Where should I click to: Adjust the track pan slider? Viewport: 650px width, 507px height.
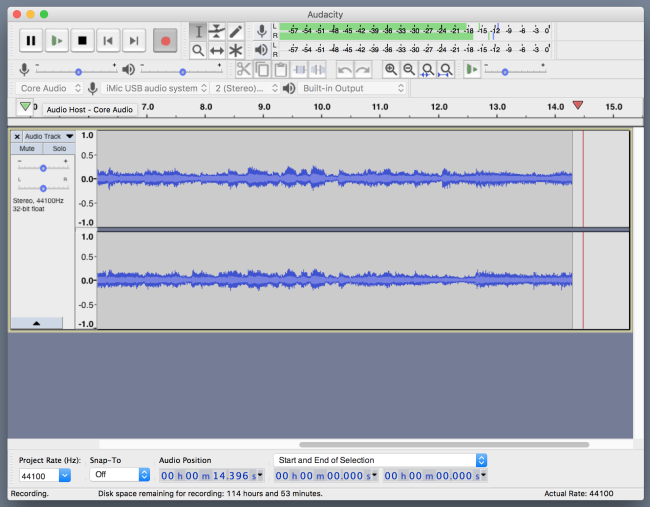click(x=43, y=188)
